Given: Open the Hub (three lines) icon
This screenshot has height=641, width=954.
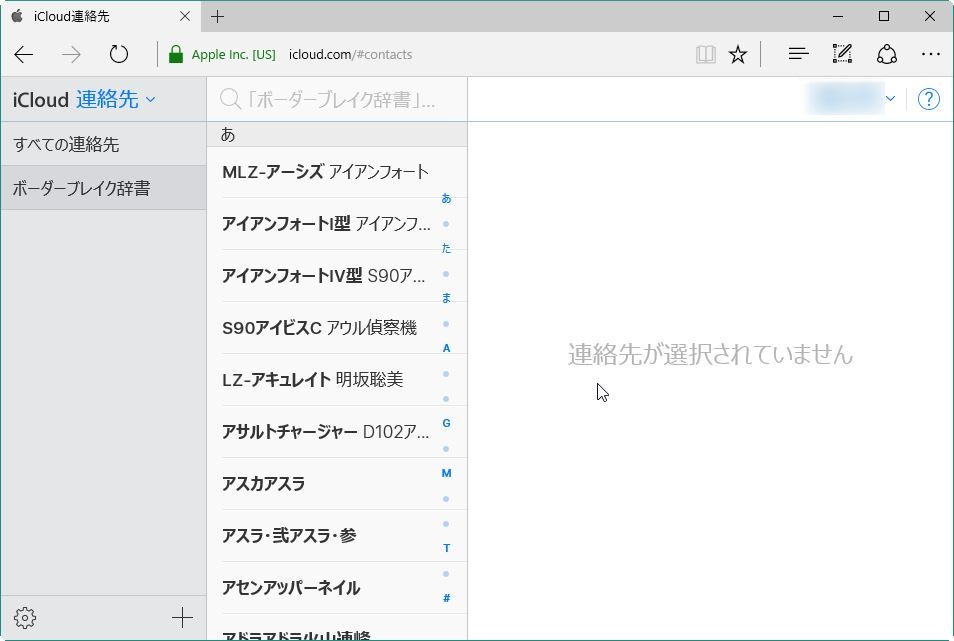Looking at the screenshot, I should tap(798, 54).
